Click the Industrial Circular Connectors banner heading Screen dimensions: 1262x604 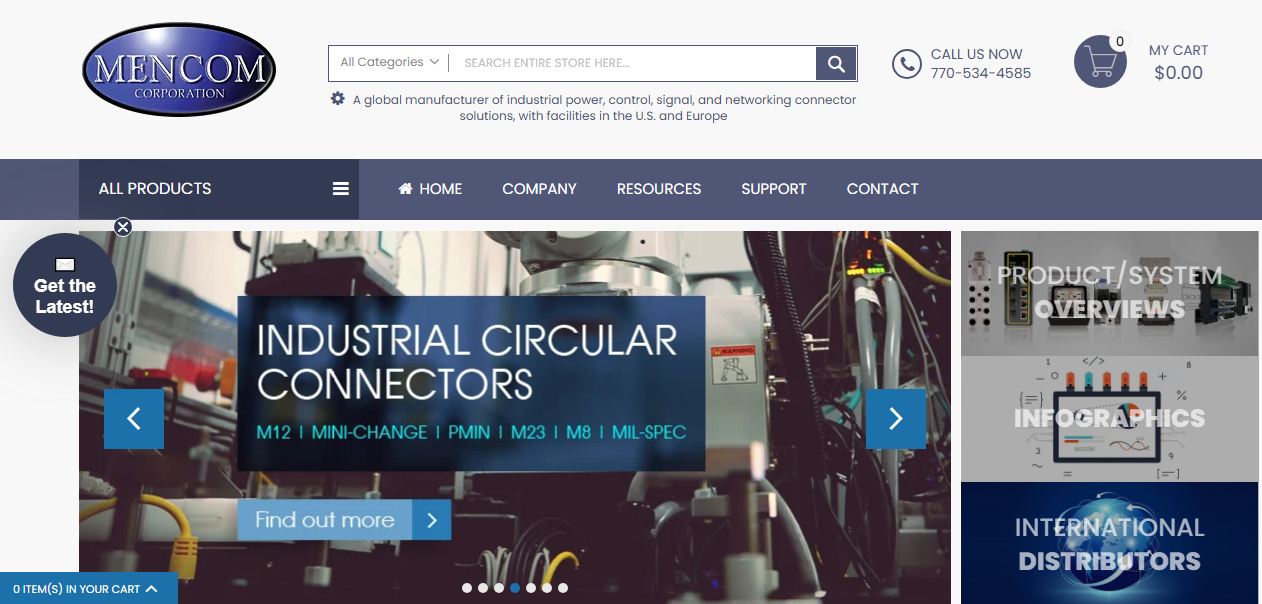(x=467, y=362)
